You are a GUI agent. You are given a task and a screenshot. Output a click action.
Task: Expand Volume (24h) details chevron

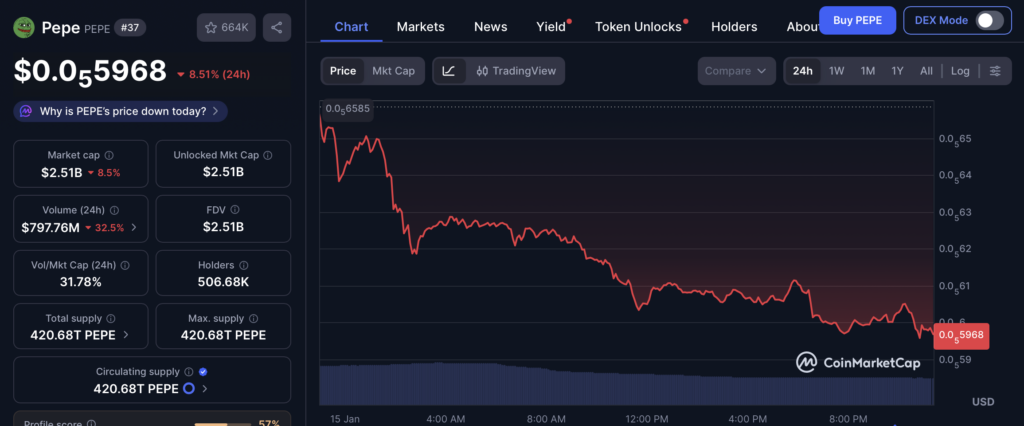click(134, 227)
